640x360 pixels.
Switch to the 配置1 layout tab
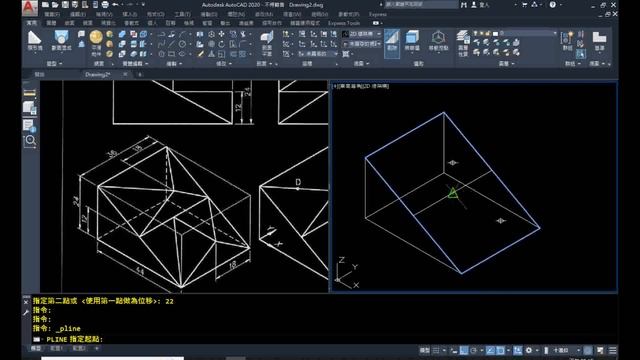point(57,349)
